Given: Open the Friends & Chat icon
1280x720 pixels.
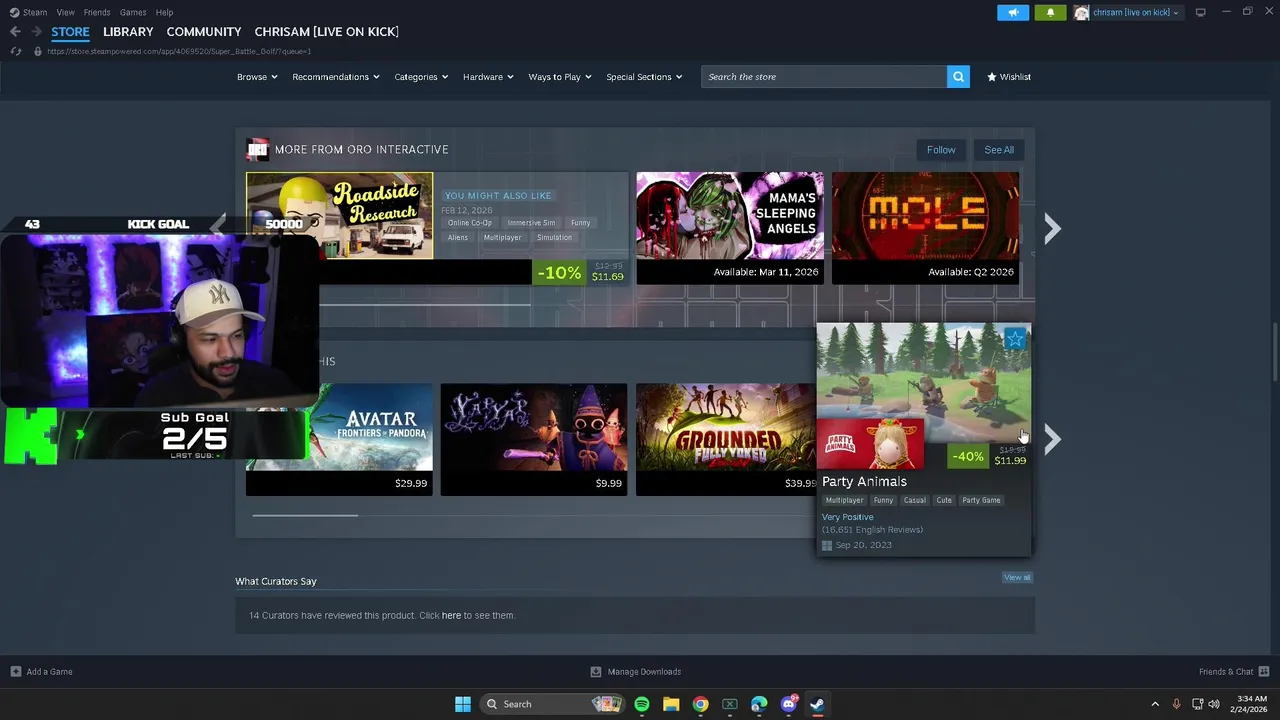Looking at the screenshot, I should coord(1264,672).
